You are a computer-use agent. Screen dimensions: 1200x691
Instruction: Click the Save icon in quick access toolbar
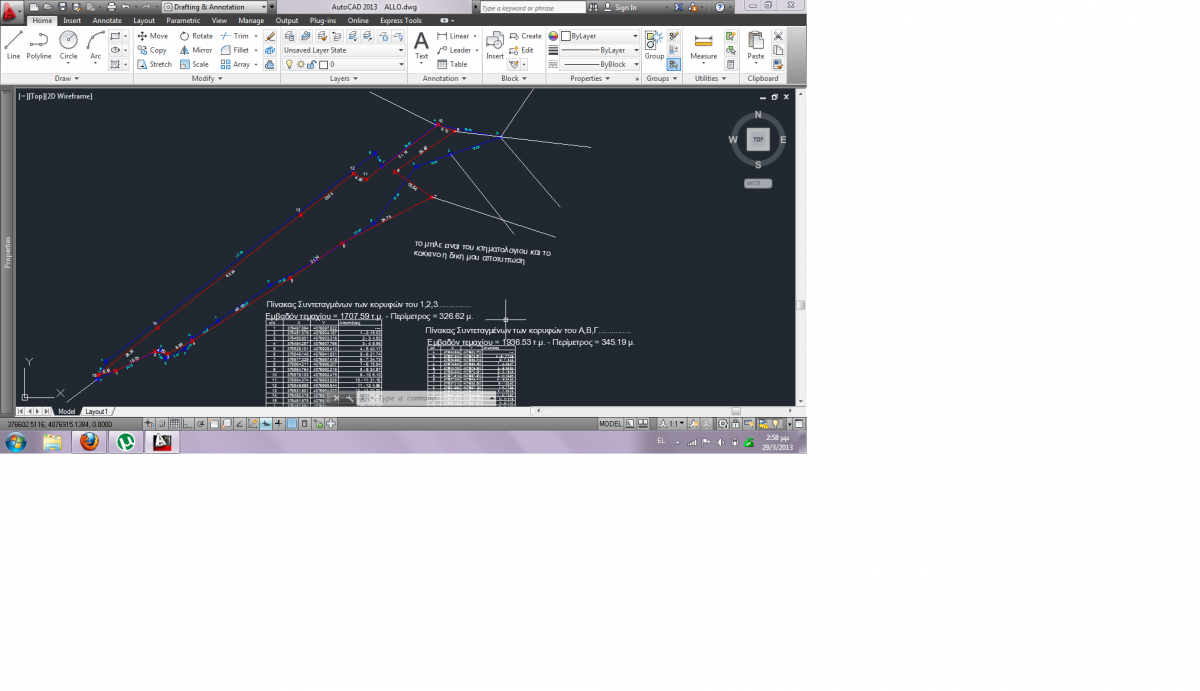click(62, 7)
